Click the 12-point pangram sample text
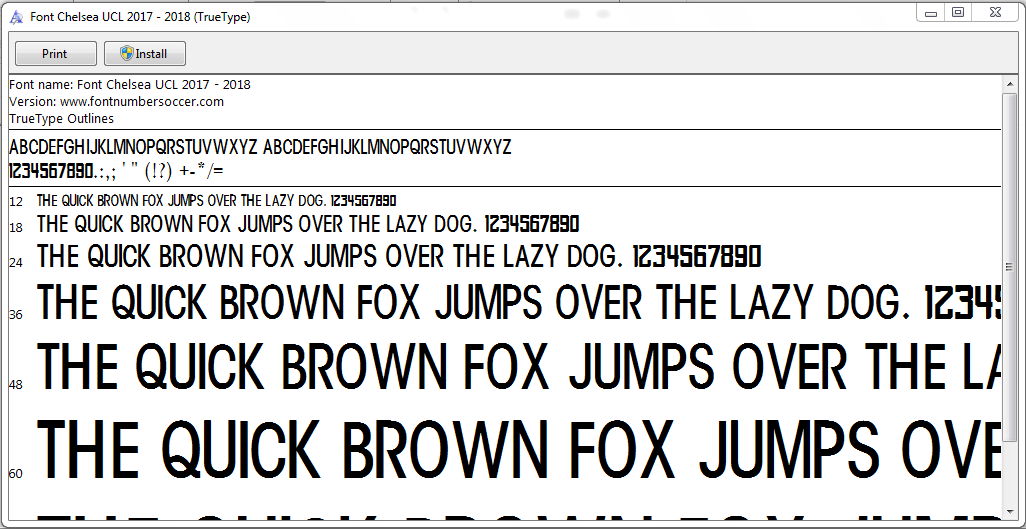This screenshot has height=529, width=1026. (217, 200)
